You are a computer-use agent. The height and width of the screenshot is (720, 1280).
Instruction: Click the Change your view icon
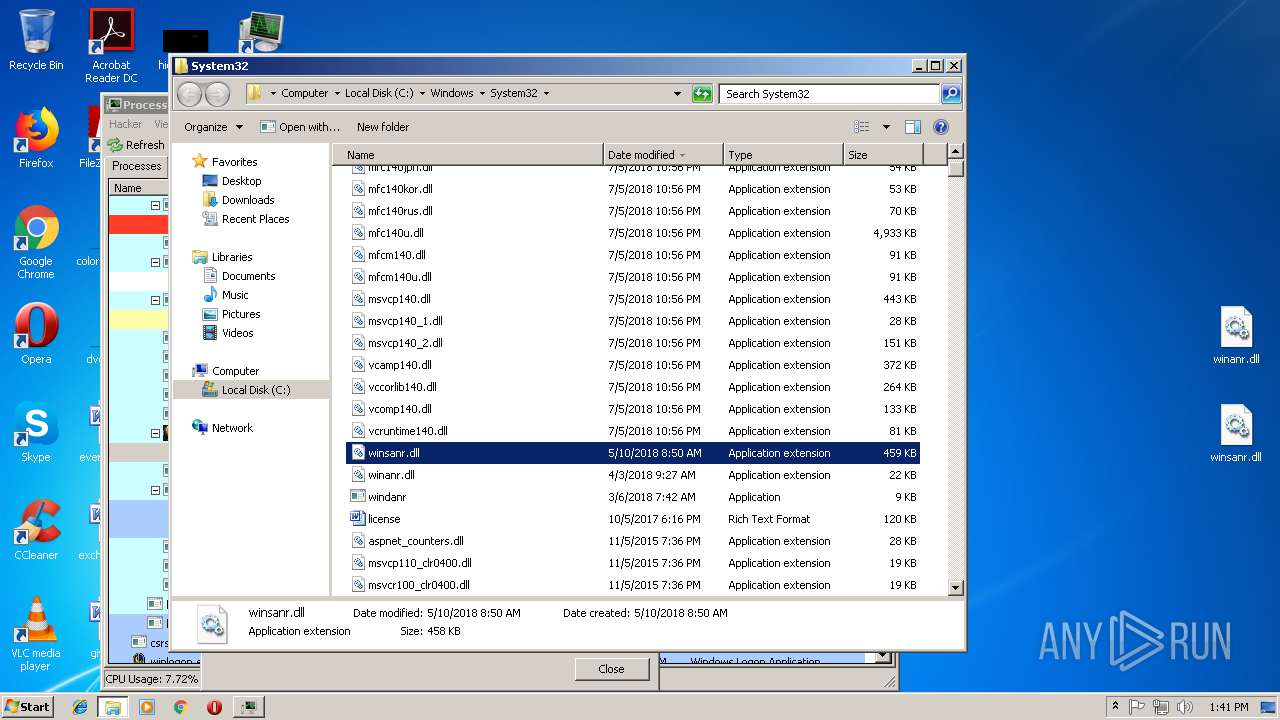[862, 127]
